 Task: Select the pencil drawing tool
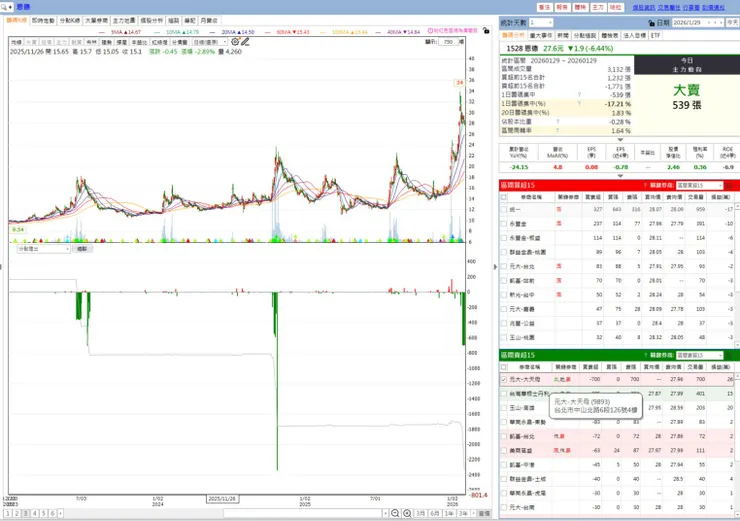click(x=245, y=42)
